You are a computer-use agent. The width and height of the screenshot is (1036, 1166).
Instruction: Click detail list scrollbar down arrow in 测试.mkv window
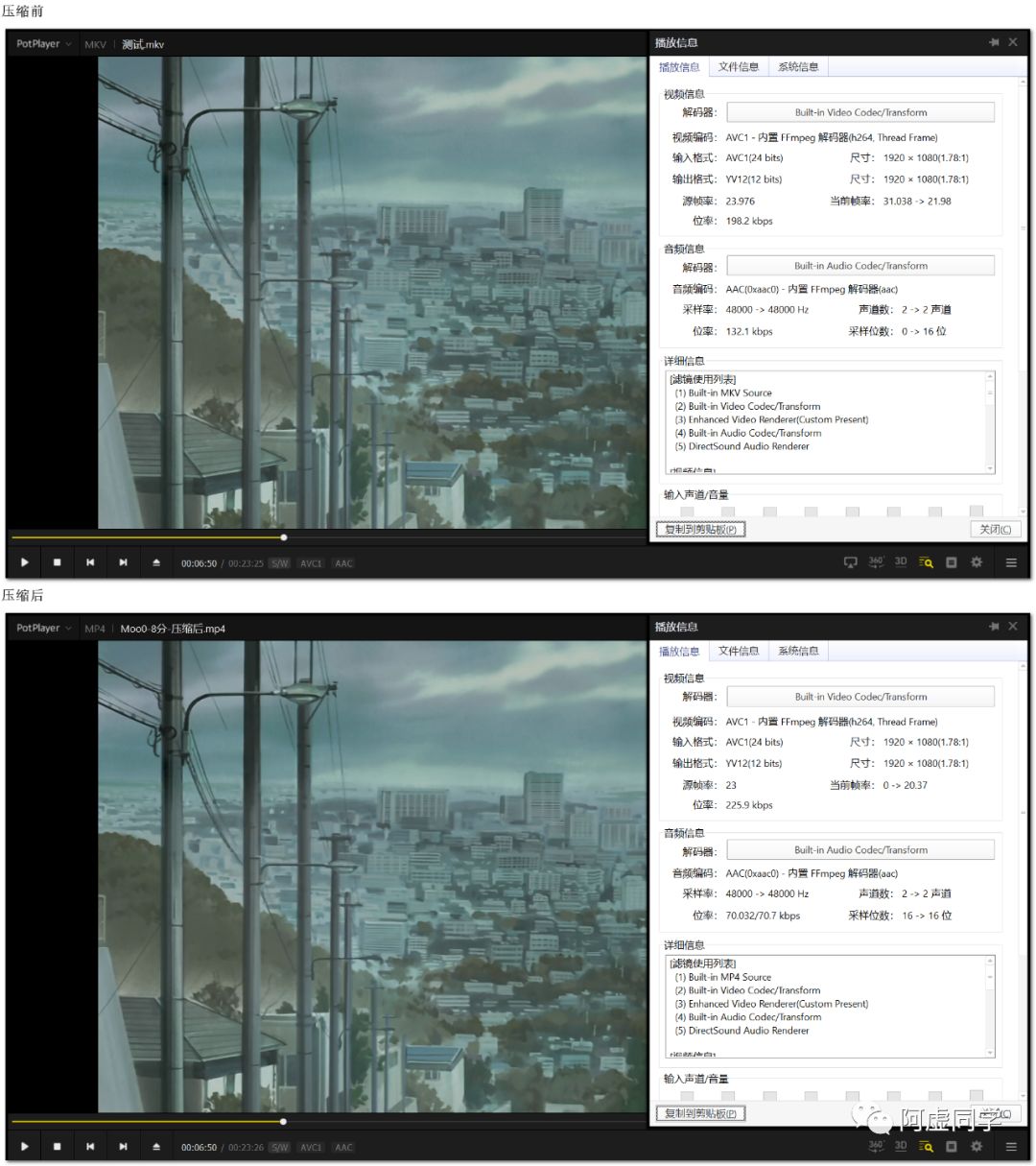pyautogui.click(x=990, y=467)
